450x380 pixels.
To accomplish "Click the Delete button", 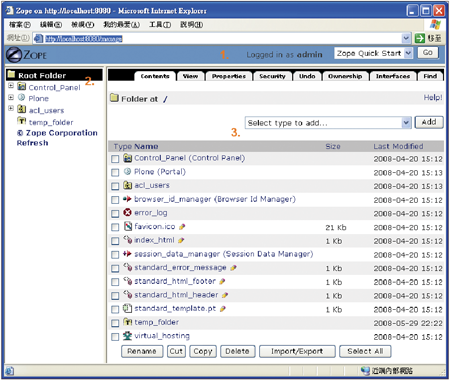I will pyautogui.click(x=237, y=351).
